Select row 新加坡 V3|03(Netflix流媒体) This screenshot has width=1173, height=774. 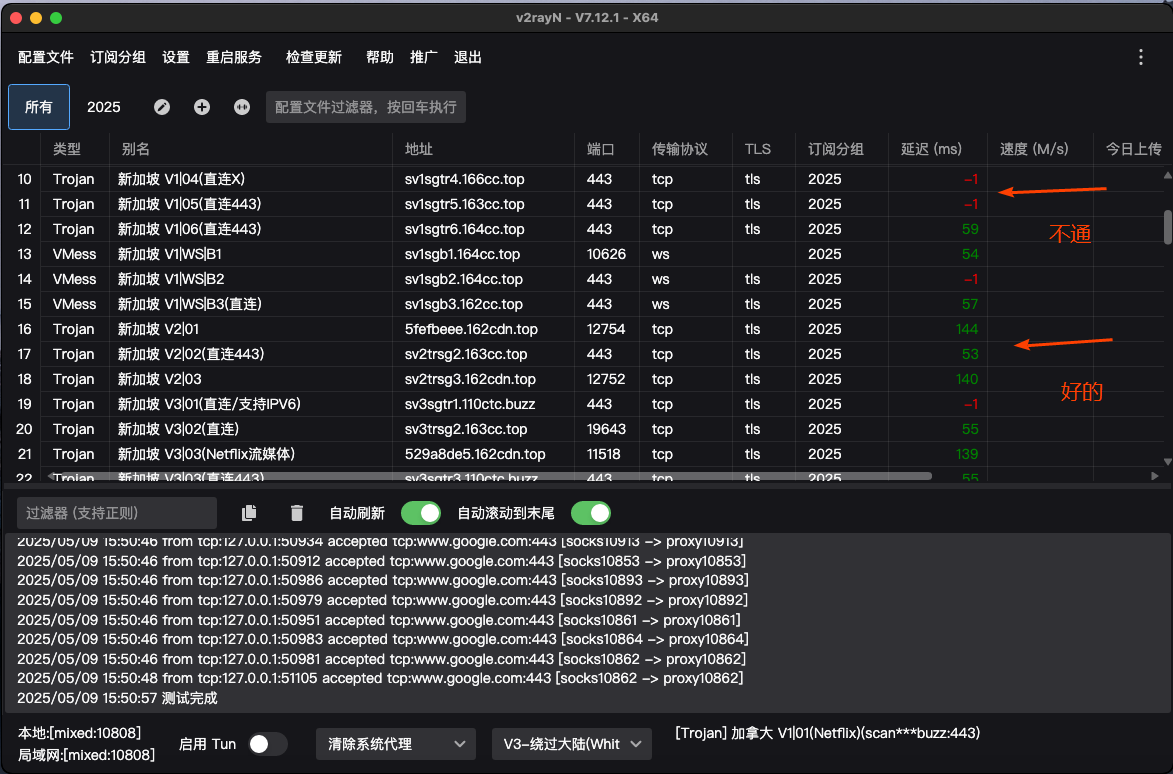[x=586, y=454]
